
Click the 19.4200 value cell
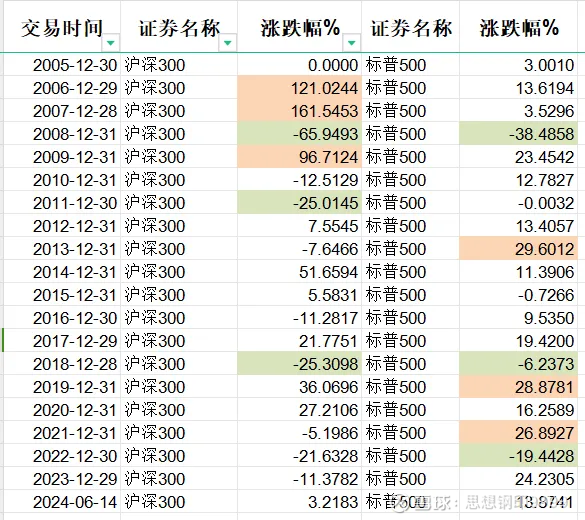point(519,341)
